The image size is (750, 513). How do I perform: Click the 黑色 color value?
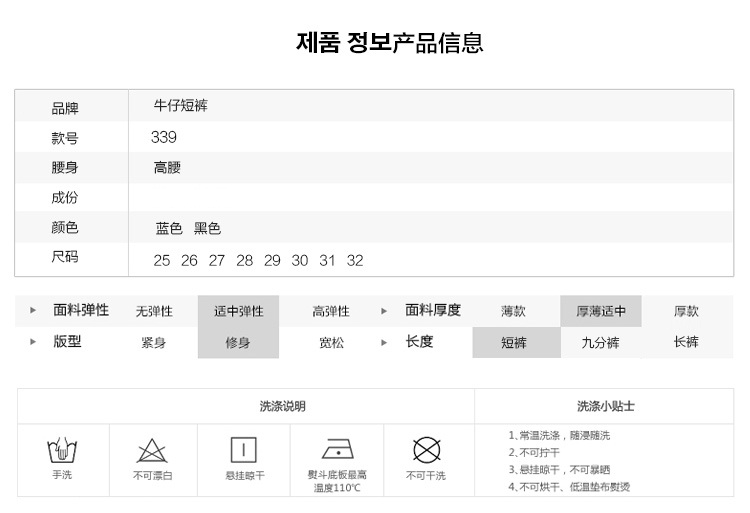(207, 229)
